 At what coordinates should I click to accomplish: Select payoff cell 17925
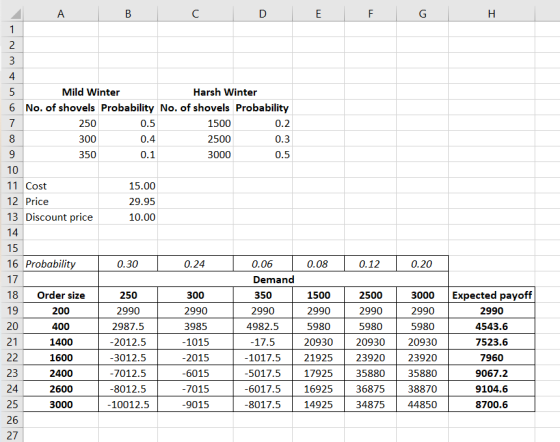[x=318, y=373]
